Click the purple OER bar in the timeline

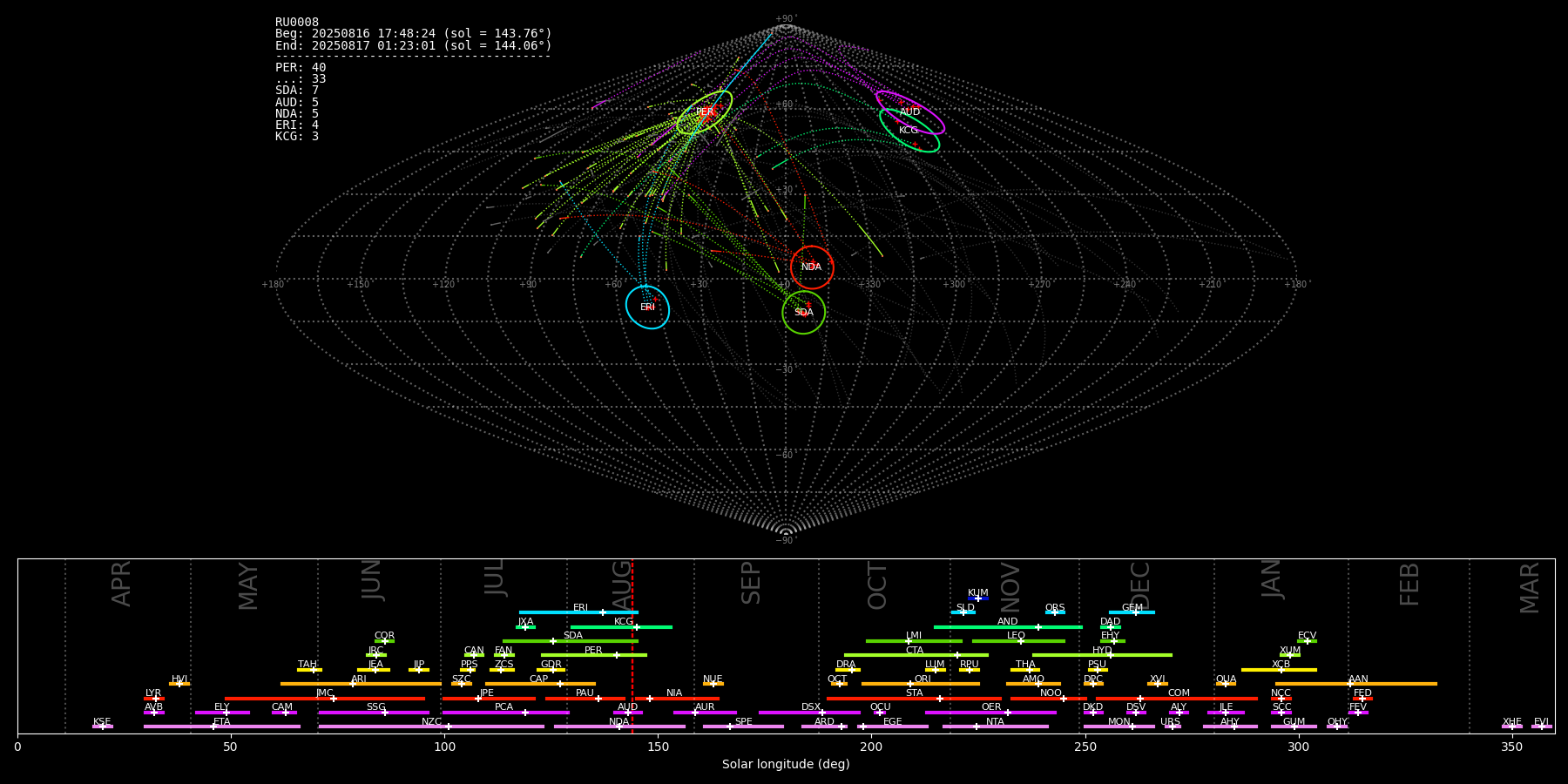tap(990, 713)
